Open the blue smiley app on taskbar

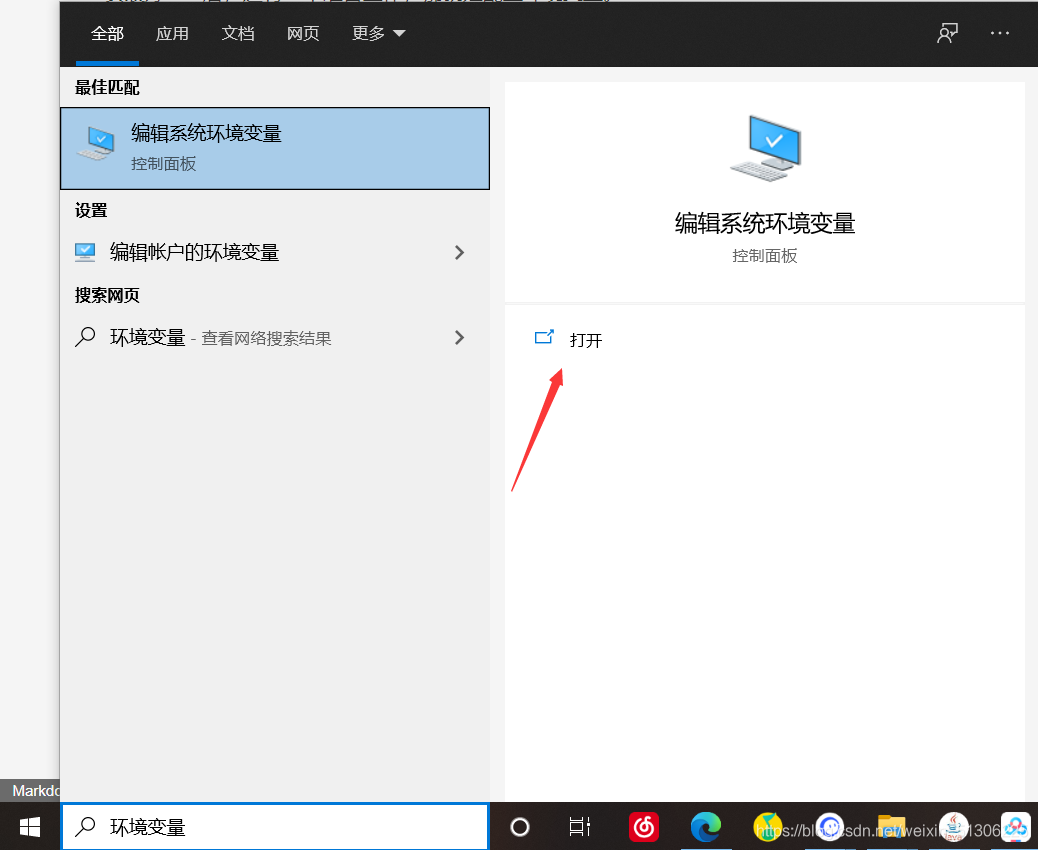(x=831, y=827)
